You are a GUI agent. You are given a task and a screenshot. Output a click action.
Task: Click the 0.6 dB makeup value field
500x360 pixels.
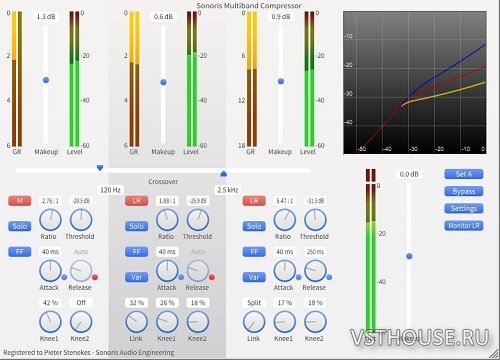(x=163, y=17)
